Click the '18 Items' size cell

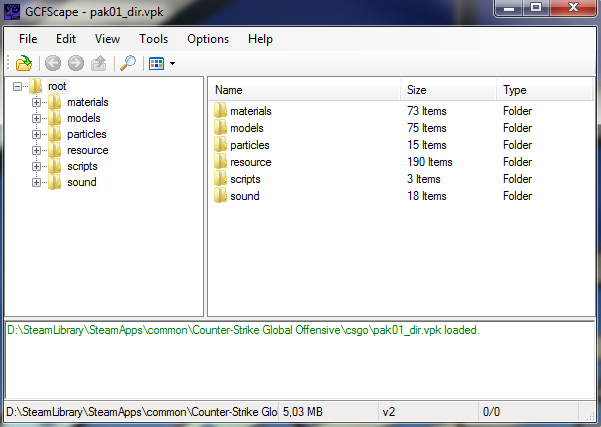[427, 196]
